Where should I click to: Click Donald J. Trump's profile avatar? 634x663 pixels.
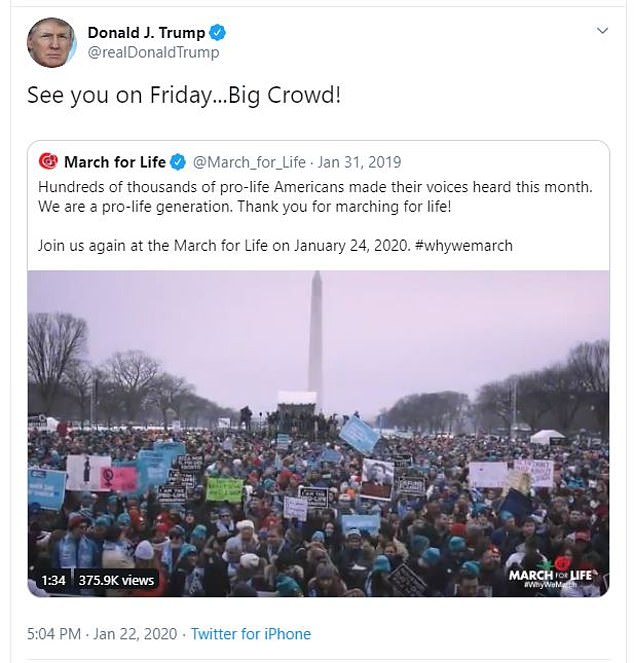click(52, 43)
